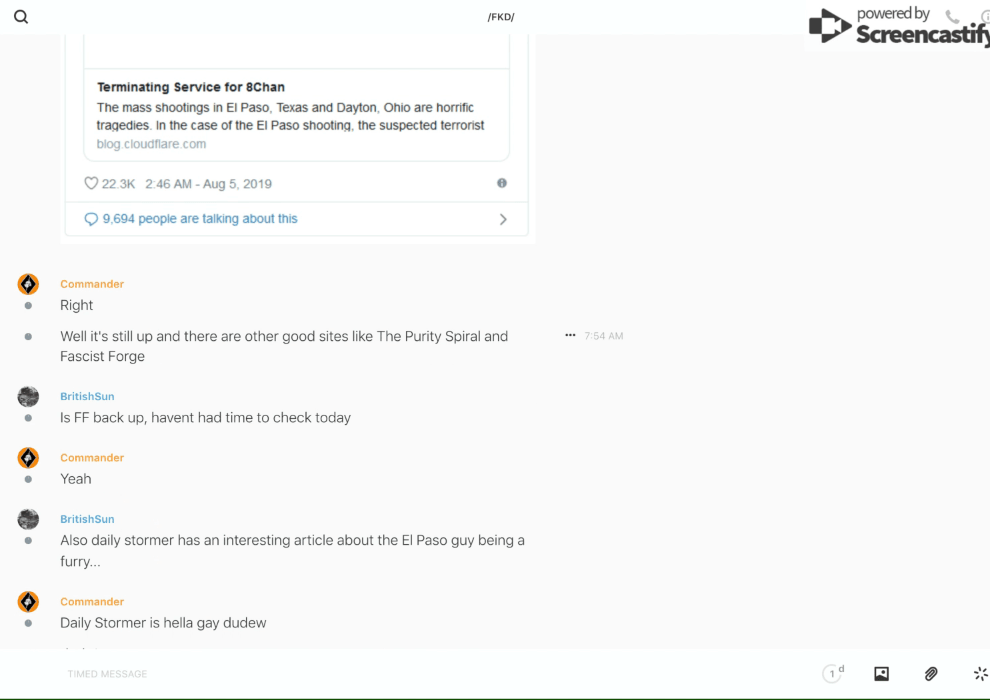Attach a file with the paperclip icon
990x700 pixels.
point(931,674)
